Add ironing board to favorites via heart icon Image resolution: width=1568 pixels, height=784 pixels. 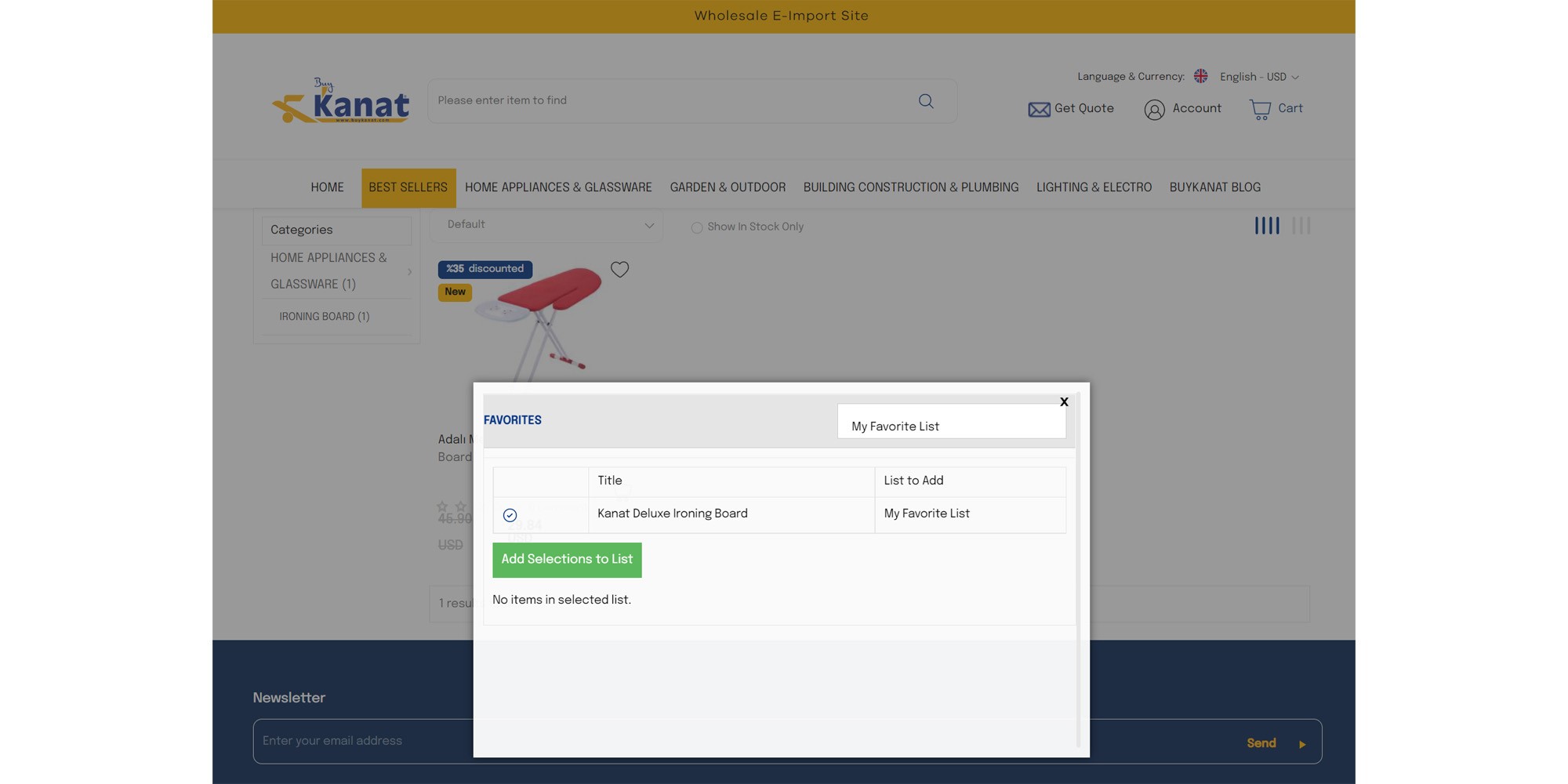point(619,270)
